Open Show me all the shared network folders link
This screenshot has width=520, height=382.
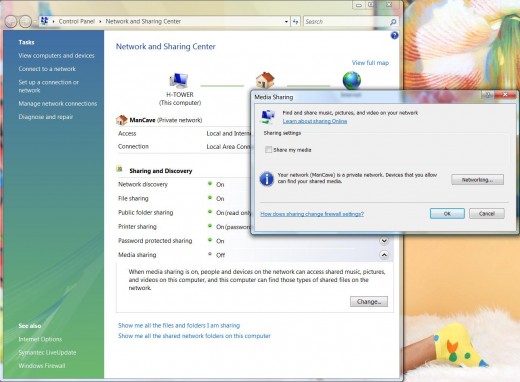pyautogui.click(x=194, y=336)
